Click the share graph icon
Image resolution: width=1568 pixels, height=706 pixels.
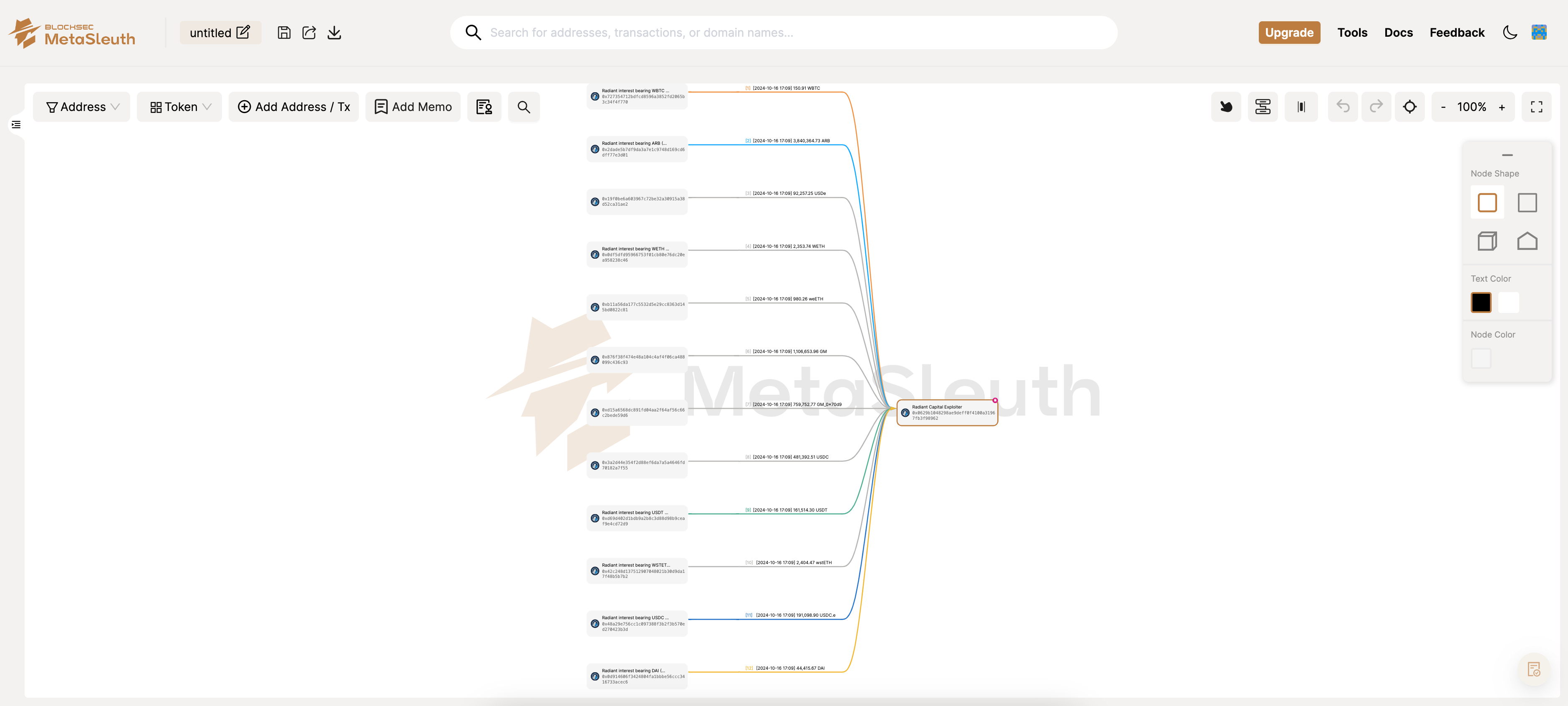(309, 33)
